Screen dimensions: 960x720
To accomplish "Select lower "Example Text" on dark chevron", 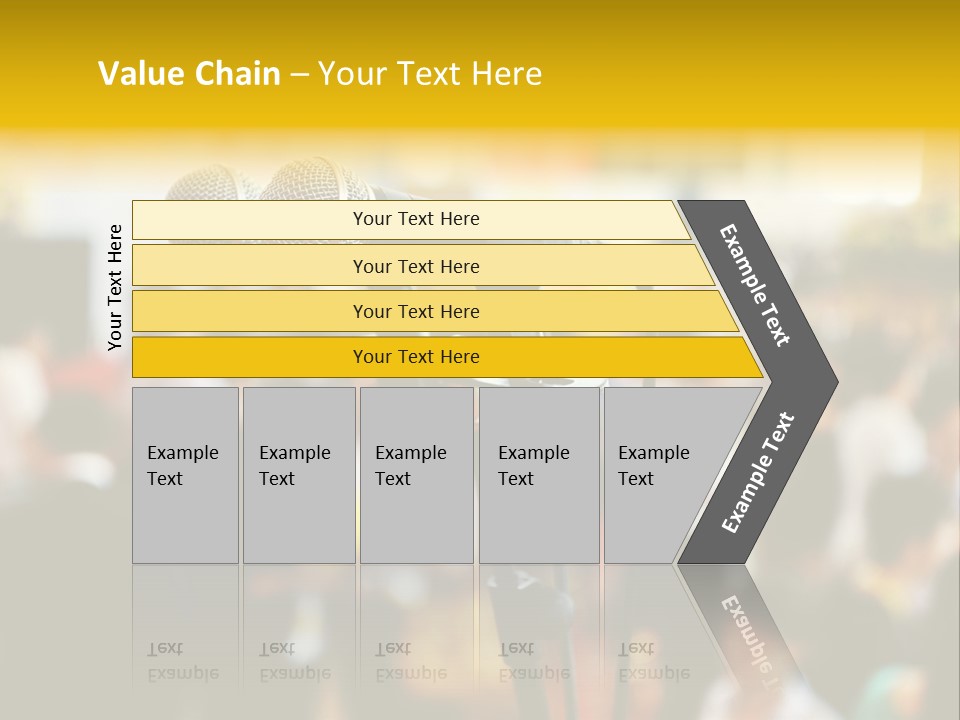I will tap(757, 473).
